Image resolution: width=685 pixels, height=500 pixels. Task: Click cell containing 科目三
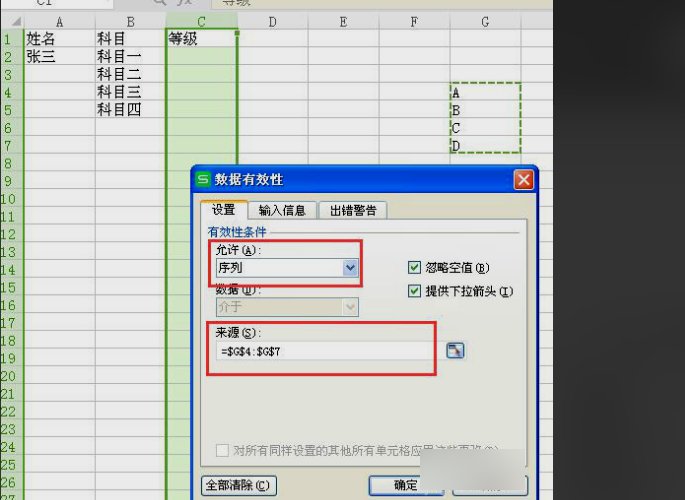[x=130, y=92]
